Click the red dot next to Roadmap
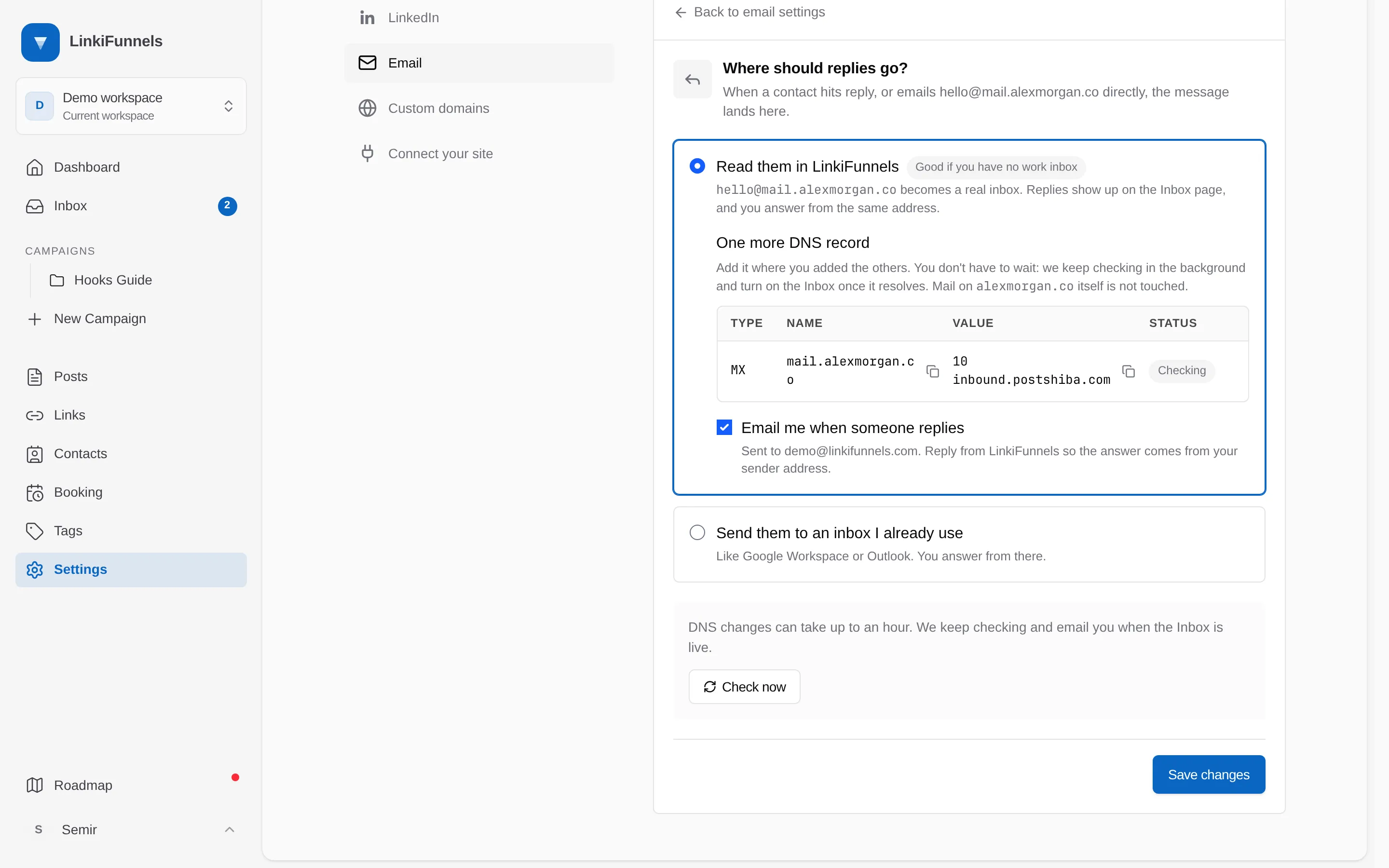Screen dimensions: 1389x868 pos(235,777)
